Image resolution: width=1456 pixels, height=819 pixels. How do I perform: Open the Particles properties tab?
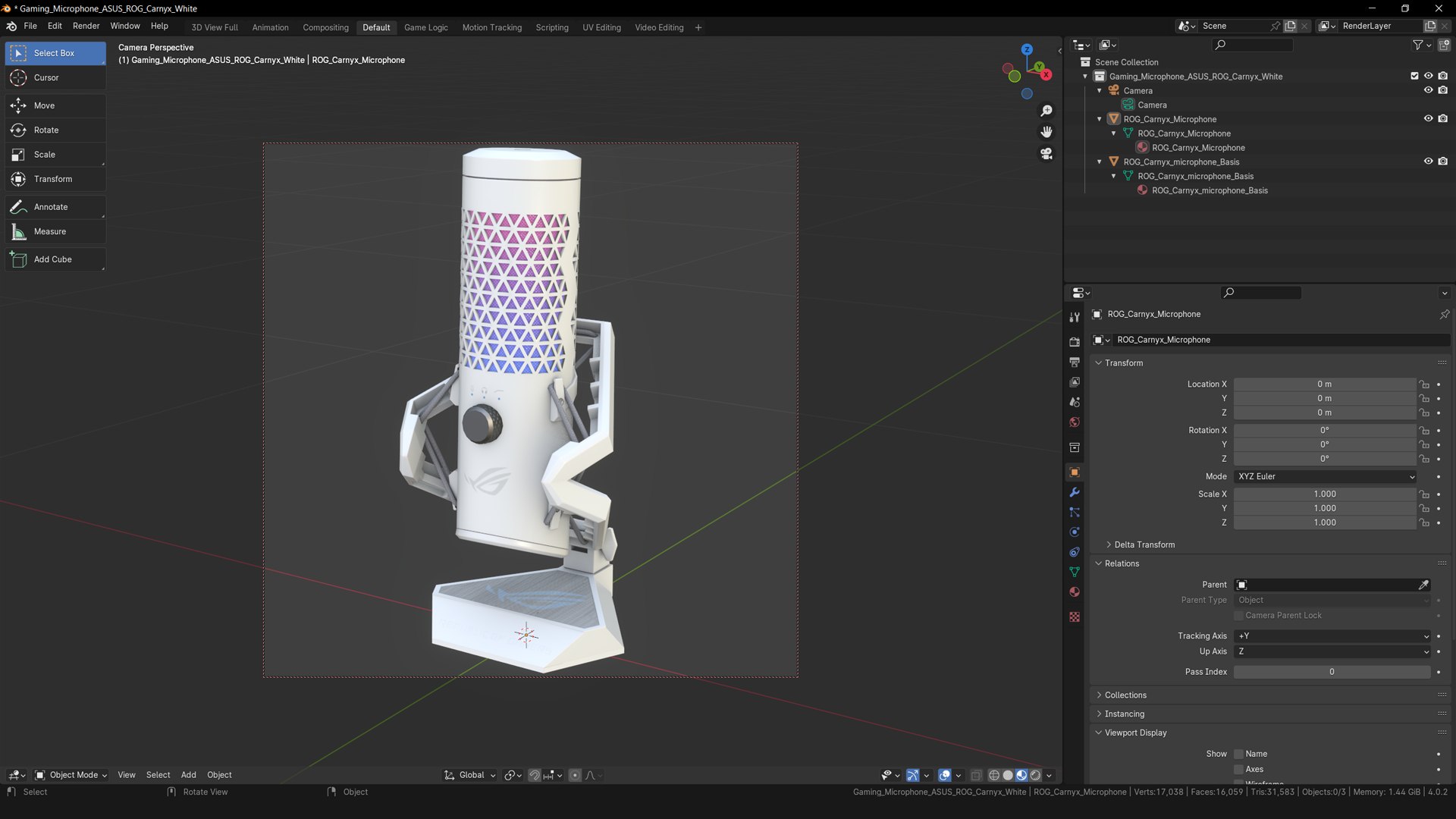[1075, 513]
